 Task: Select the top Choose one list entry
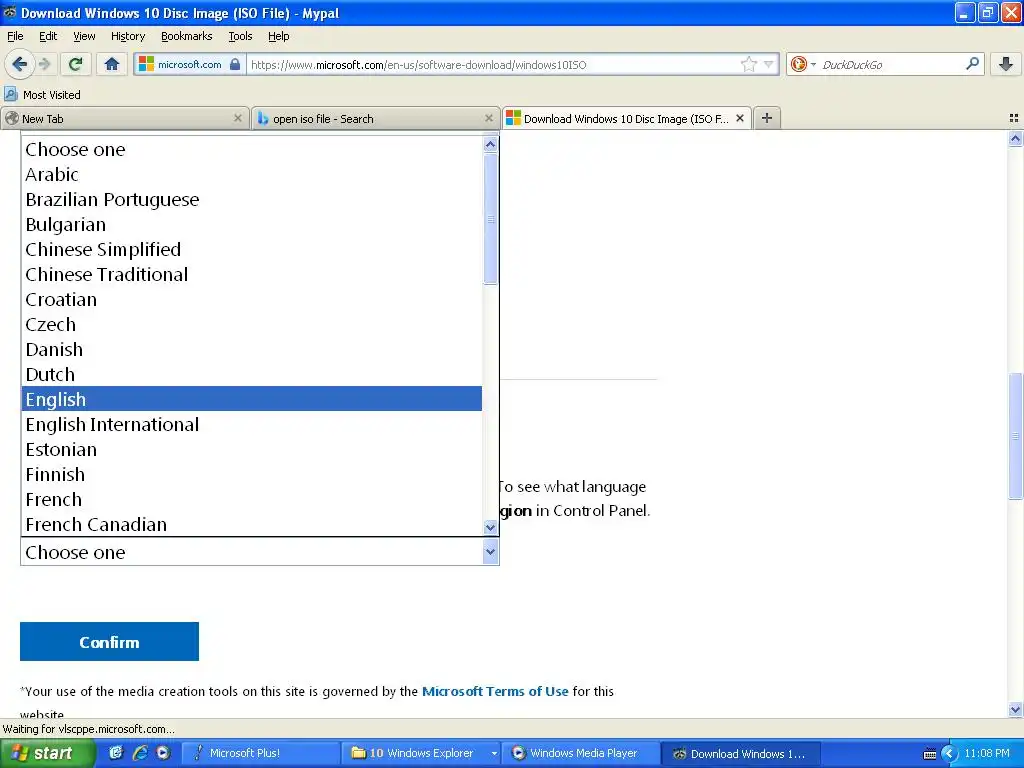tap(252, 149)
